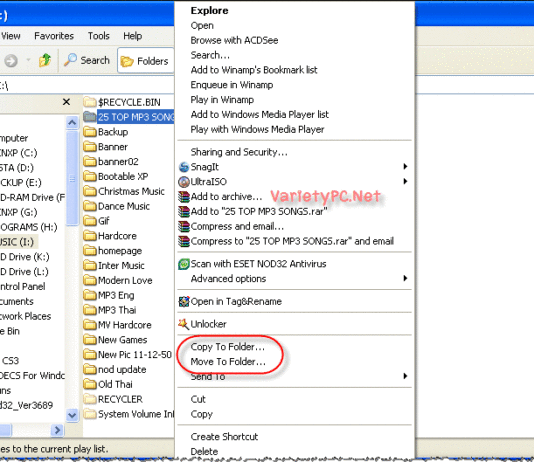This screenshot has height=462, width=534.
Task: Click the ESET NOD32 scan icon
Action: click(x=184, y=264)
